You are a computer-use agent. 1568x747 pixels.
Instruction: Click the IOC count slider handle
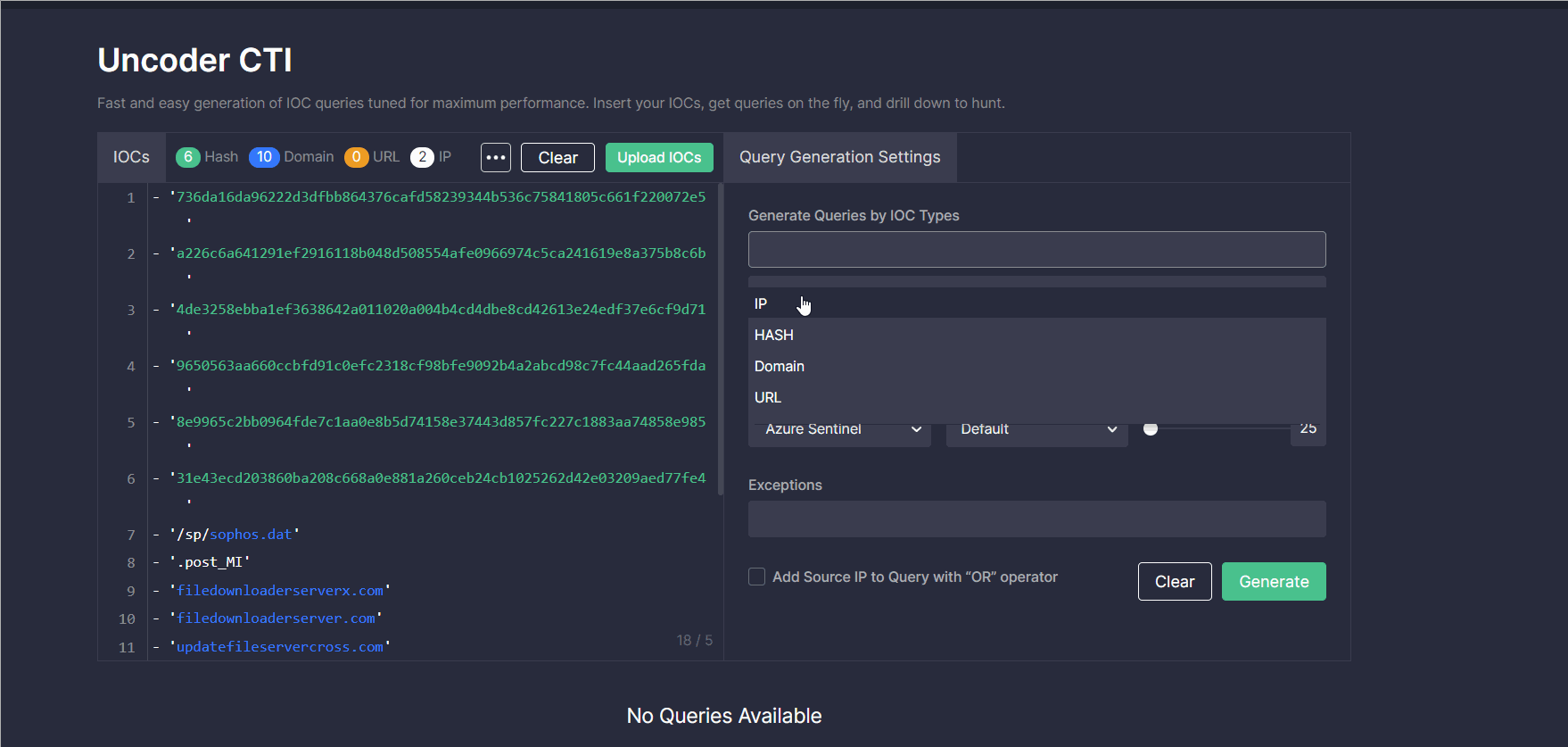pyautogui.click(x=1151, y=429)
